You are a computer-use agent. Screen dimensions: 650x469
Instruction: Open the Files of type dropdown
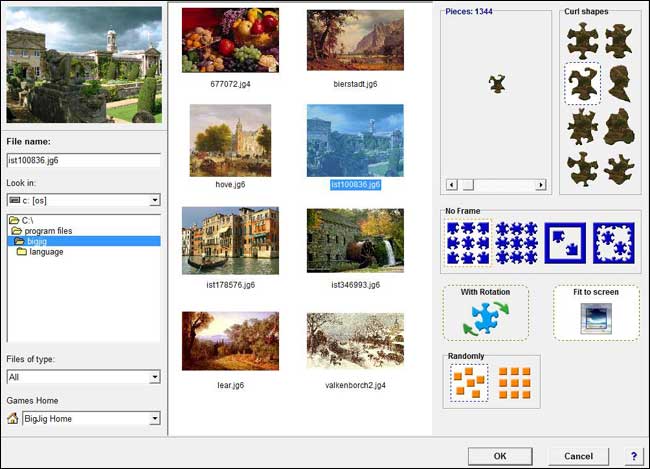154,377
